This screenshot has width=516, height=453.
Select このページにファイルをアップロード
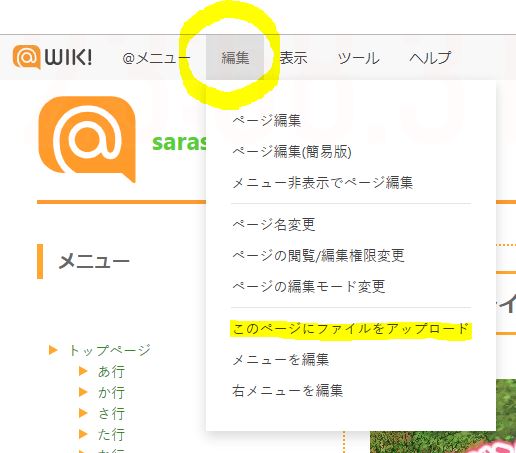tap(351, 329)
